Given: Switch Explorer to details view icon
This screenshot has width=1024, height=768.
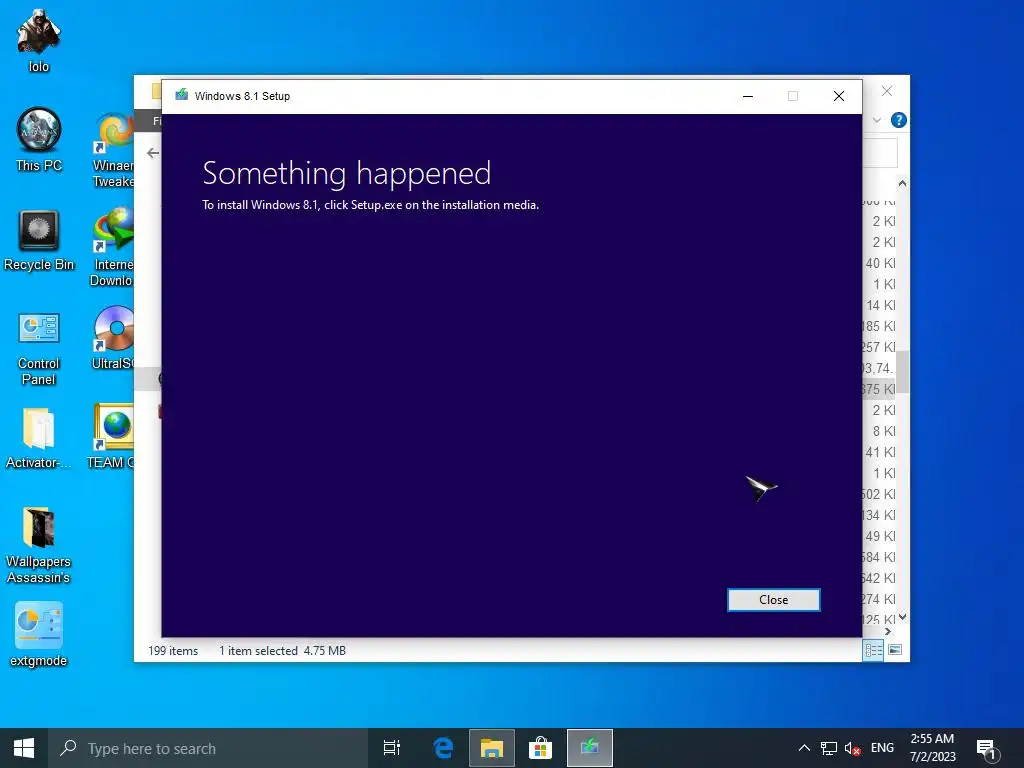Looking at the screenshot, I should coord(873,650).
